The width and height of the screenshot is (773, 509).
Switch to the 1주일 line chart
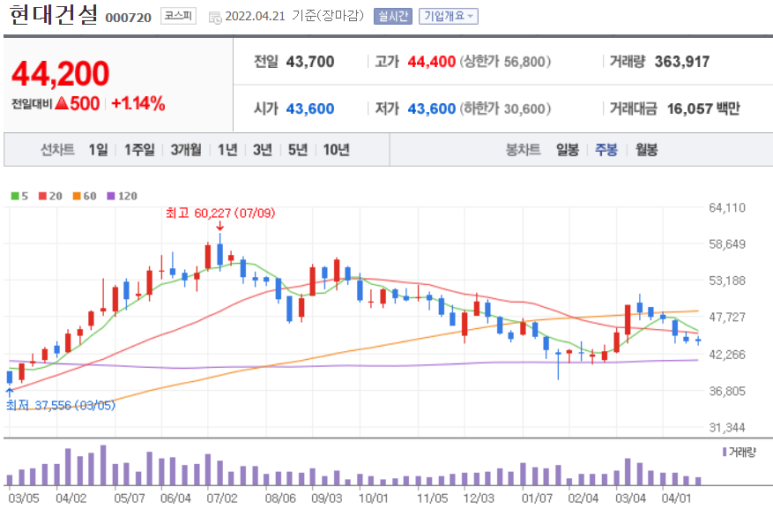click(x=140, y=150)
